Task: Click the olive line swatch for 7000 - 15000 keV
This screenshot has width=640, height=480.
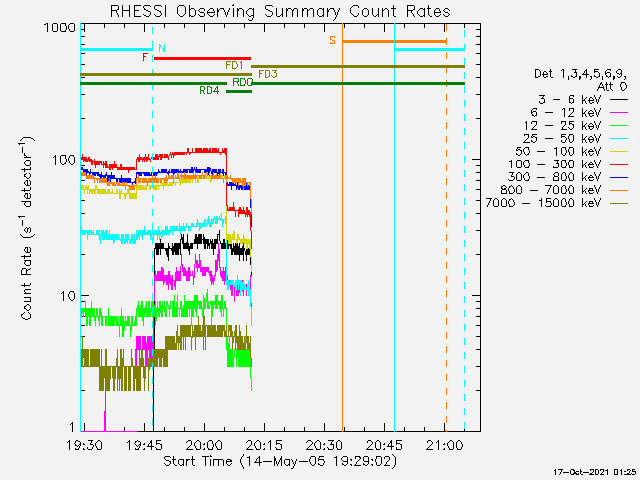Action: 619,203
